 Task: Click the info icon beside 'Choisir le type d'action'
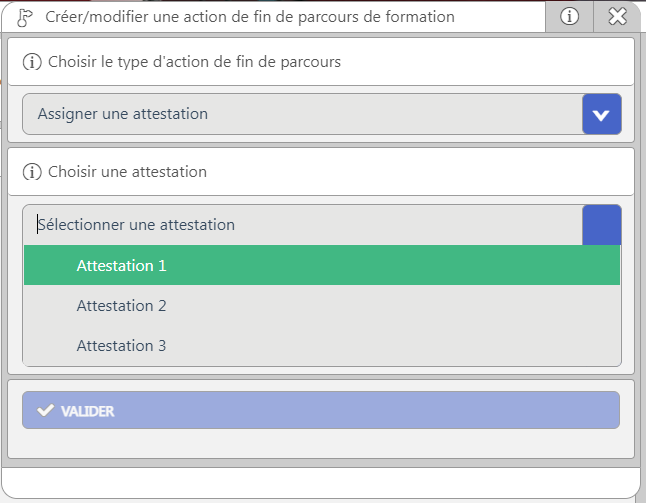(x=32, y=62)
